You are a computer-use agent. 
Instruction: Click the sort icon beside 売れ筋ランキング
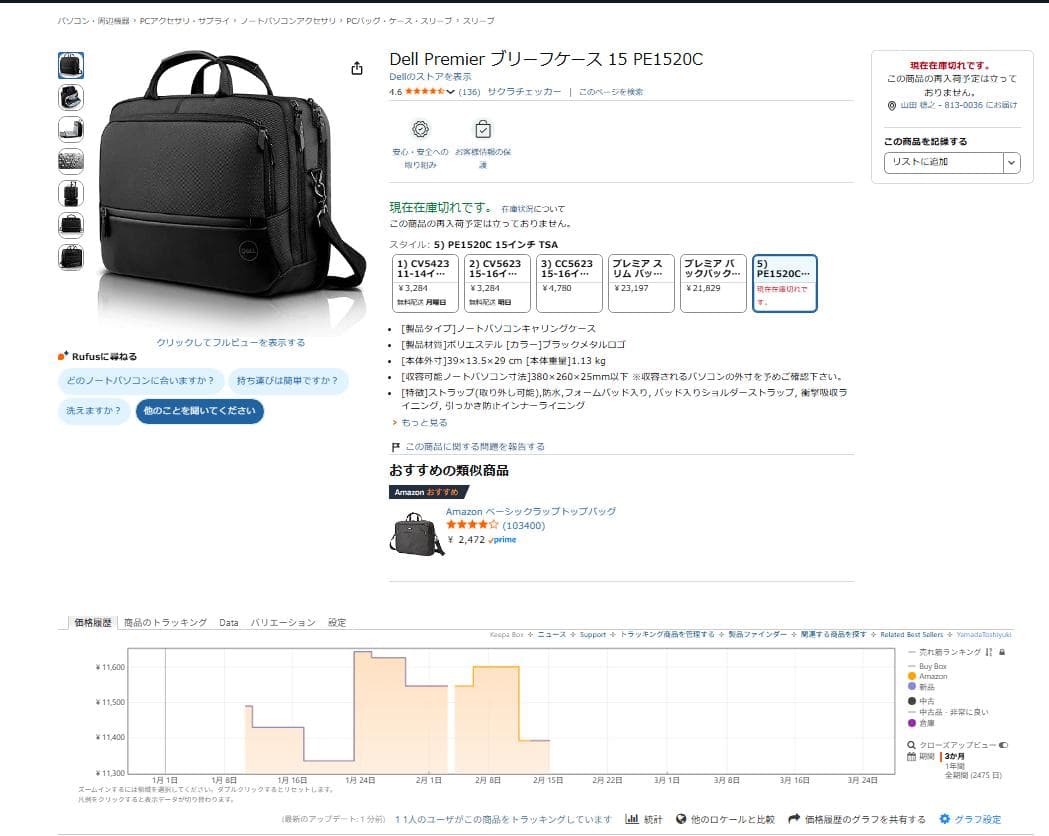[x=989, y=652]
